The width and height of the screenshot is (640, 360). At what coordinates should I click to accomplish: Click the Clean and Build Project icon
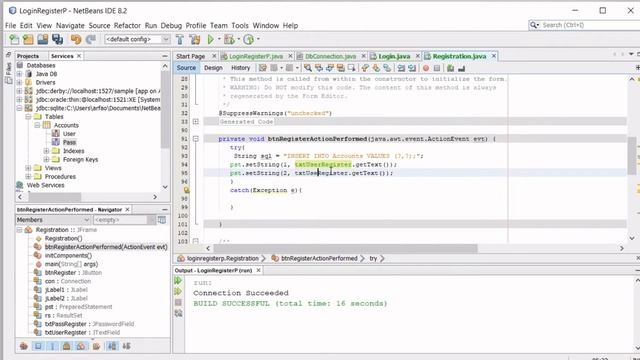[195, 39]
